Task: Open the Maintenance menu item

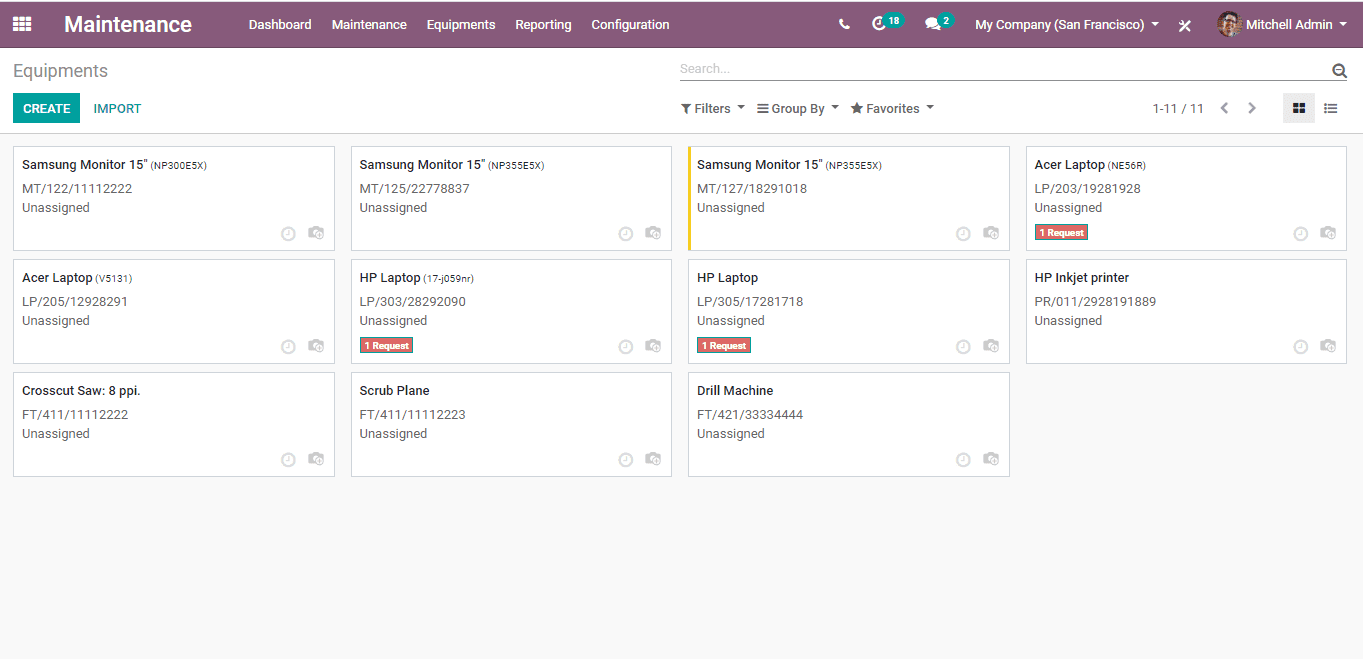Action: [369, 24]
